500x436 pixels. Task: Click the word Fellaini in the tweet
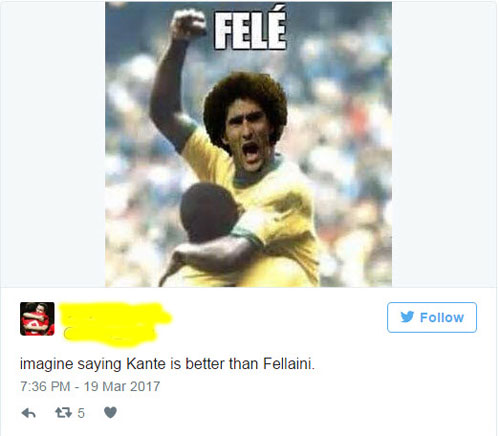289,363
